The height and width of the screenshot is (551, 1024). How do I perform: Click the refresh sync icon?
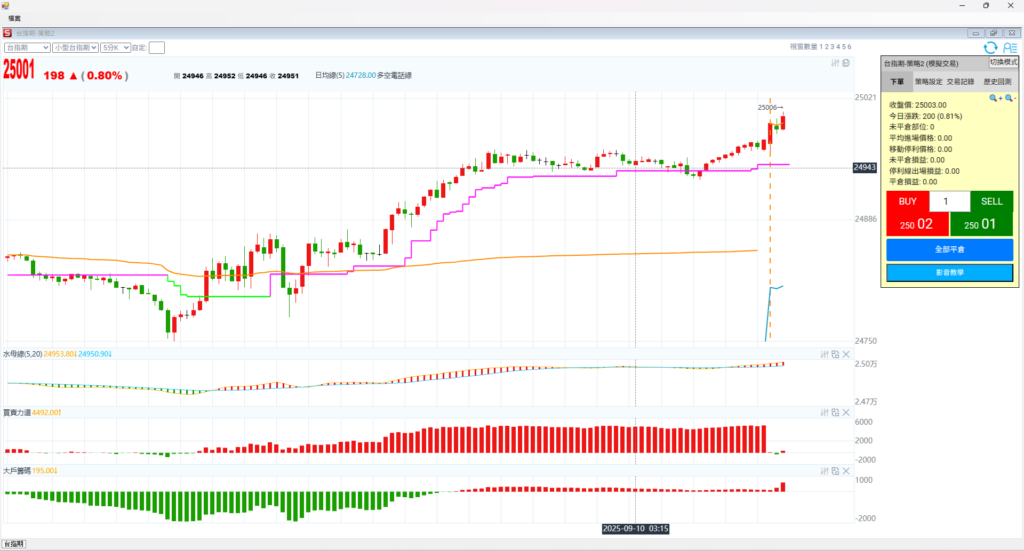click(991, 48)
